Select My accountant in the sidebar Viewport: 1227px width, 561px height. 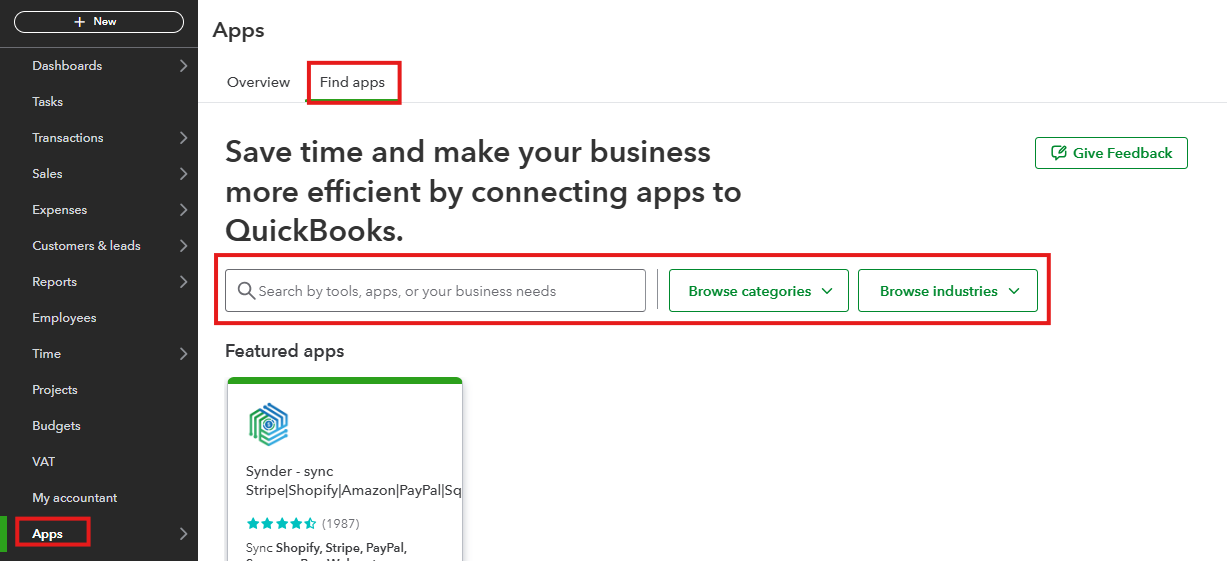click(74, 498)
